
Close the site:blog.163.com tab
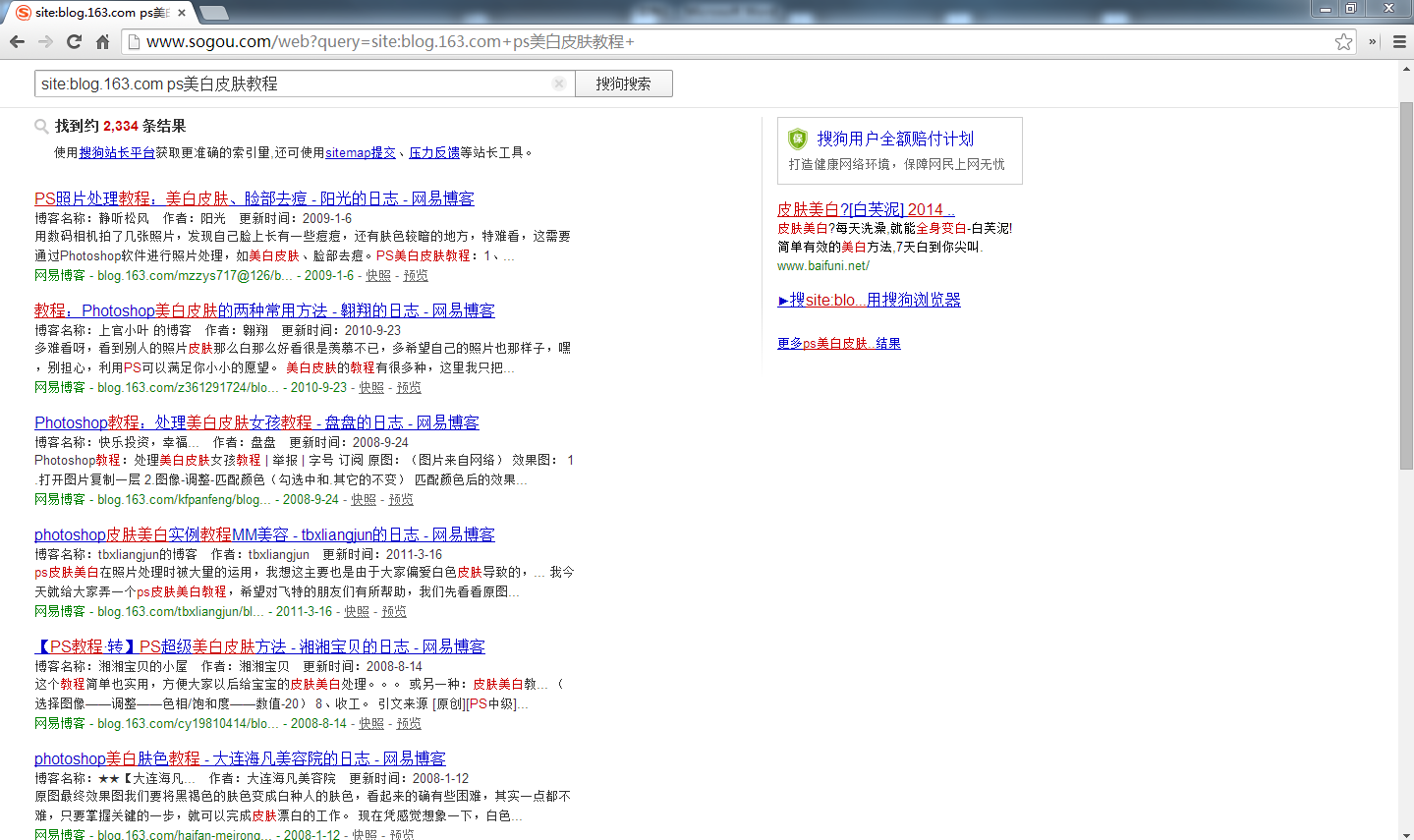[182, 13]
